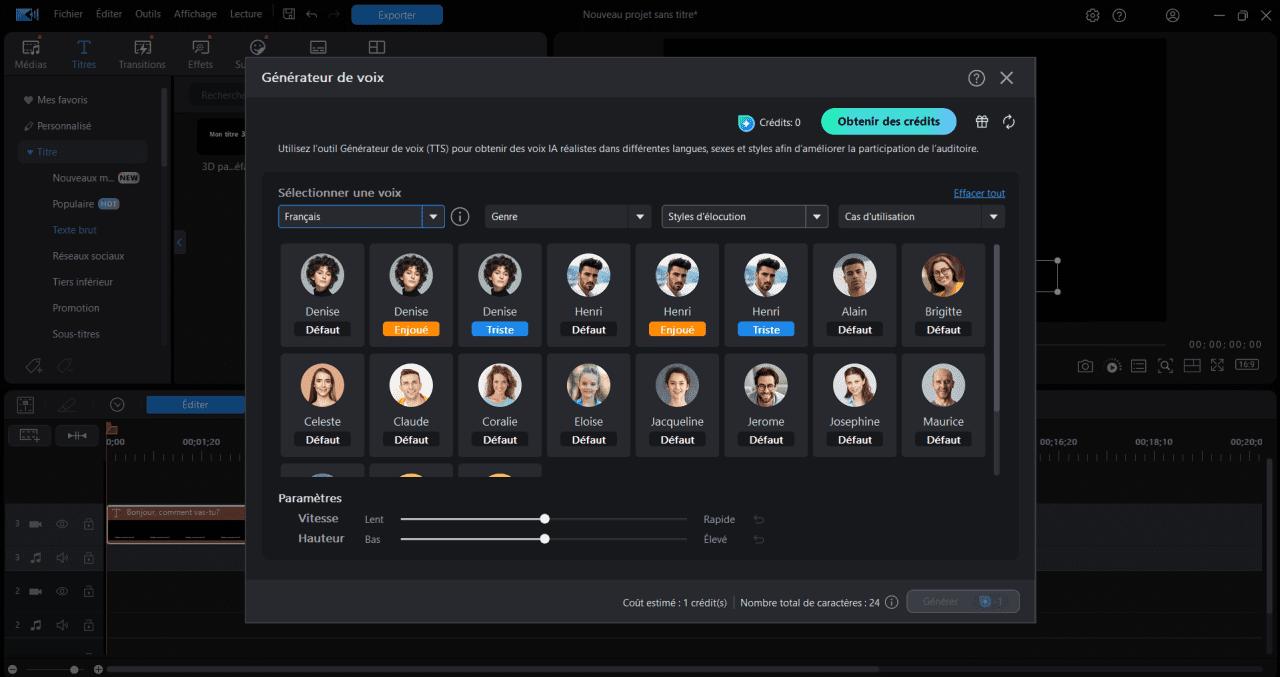Mute the track 3 audio speaker icon
The image size is (1280, 677).
[x=61, y=557]
